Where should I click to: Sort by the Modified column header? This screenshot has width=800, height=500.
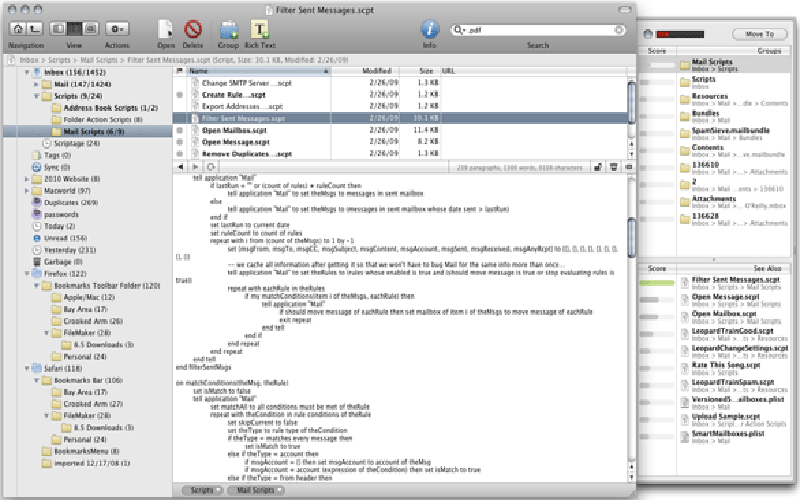coord(365,71)
